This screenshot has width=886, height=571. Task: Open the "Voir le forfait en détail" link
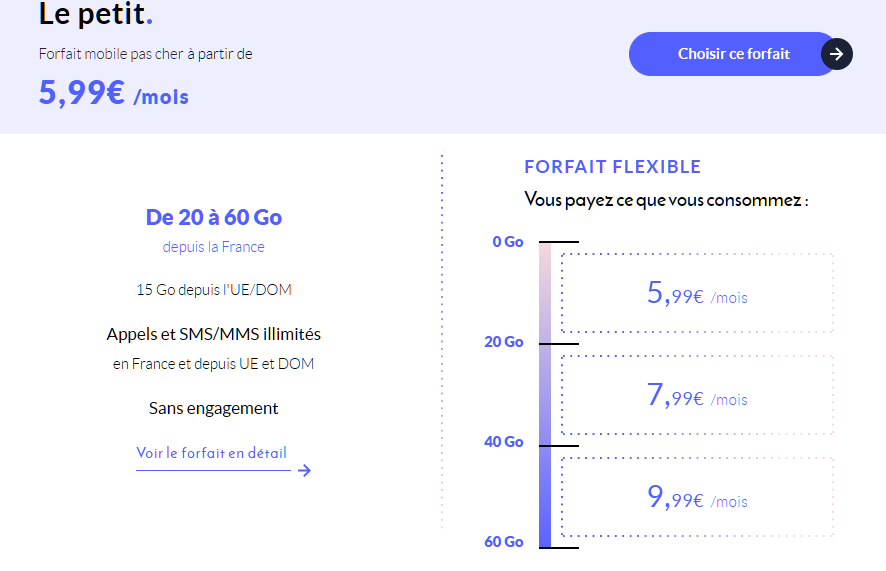[211, 453]
